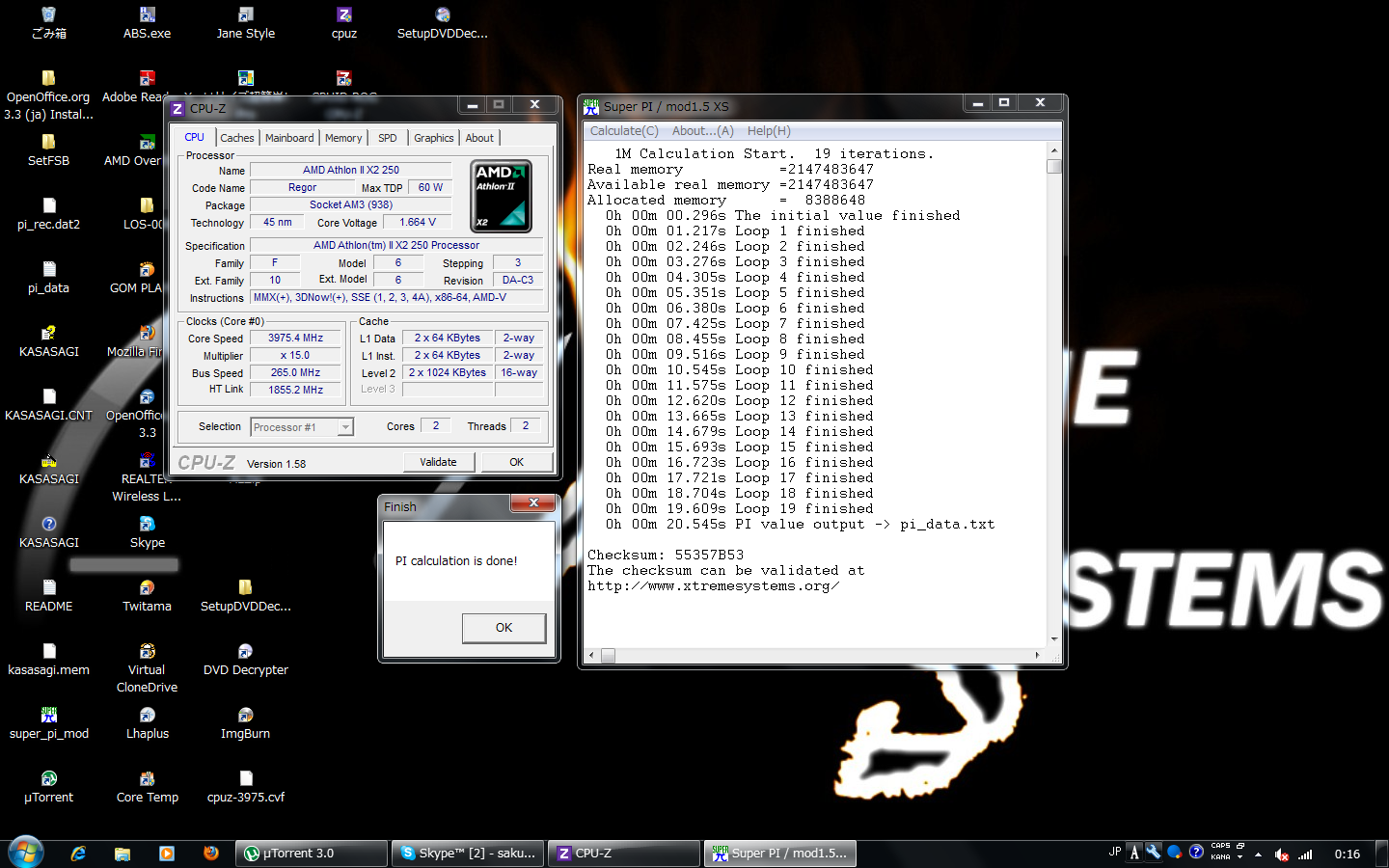
Task: Open the super_pi_mod desktop icon
Action: [x=49, y=723]
